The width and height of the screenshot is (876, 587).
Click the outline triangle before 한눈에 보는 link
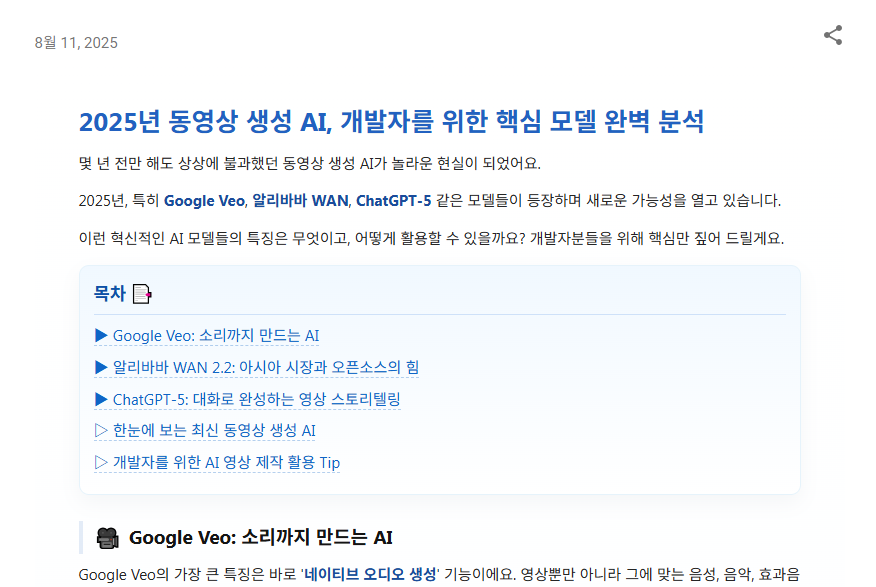click(x=101, y=431)
